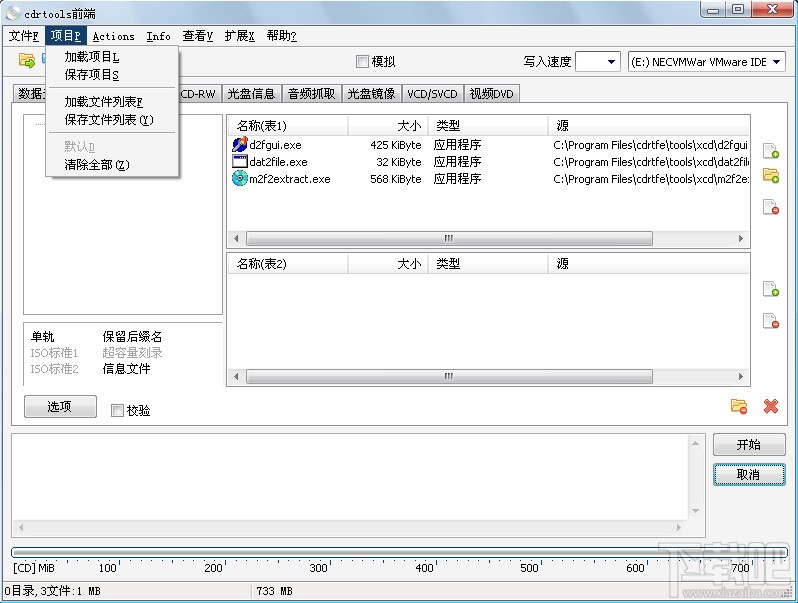The width and height of the screenshot is (798, 603).
Task: Click the empty log output area
Action: click(350, 477)
